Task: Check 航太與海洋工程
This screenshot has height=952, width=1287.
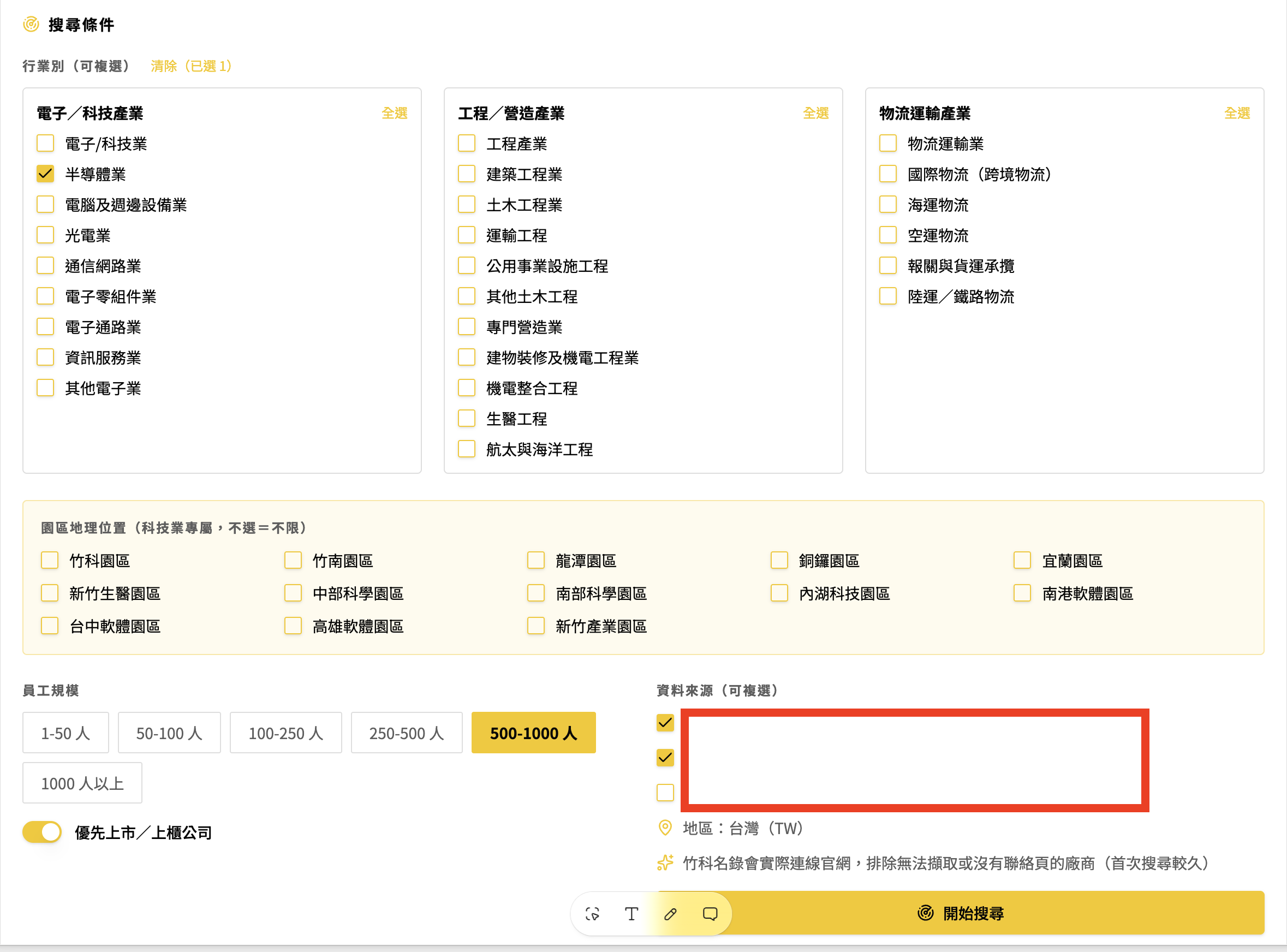Action: point(467,449)
